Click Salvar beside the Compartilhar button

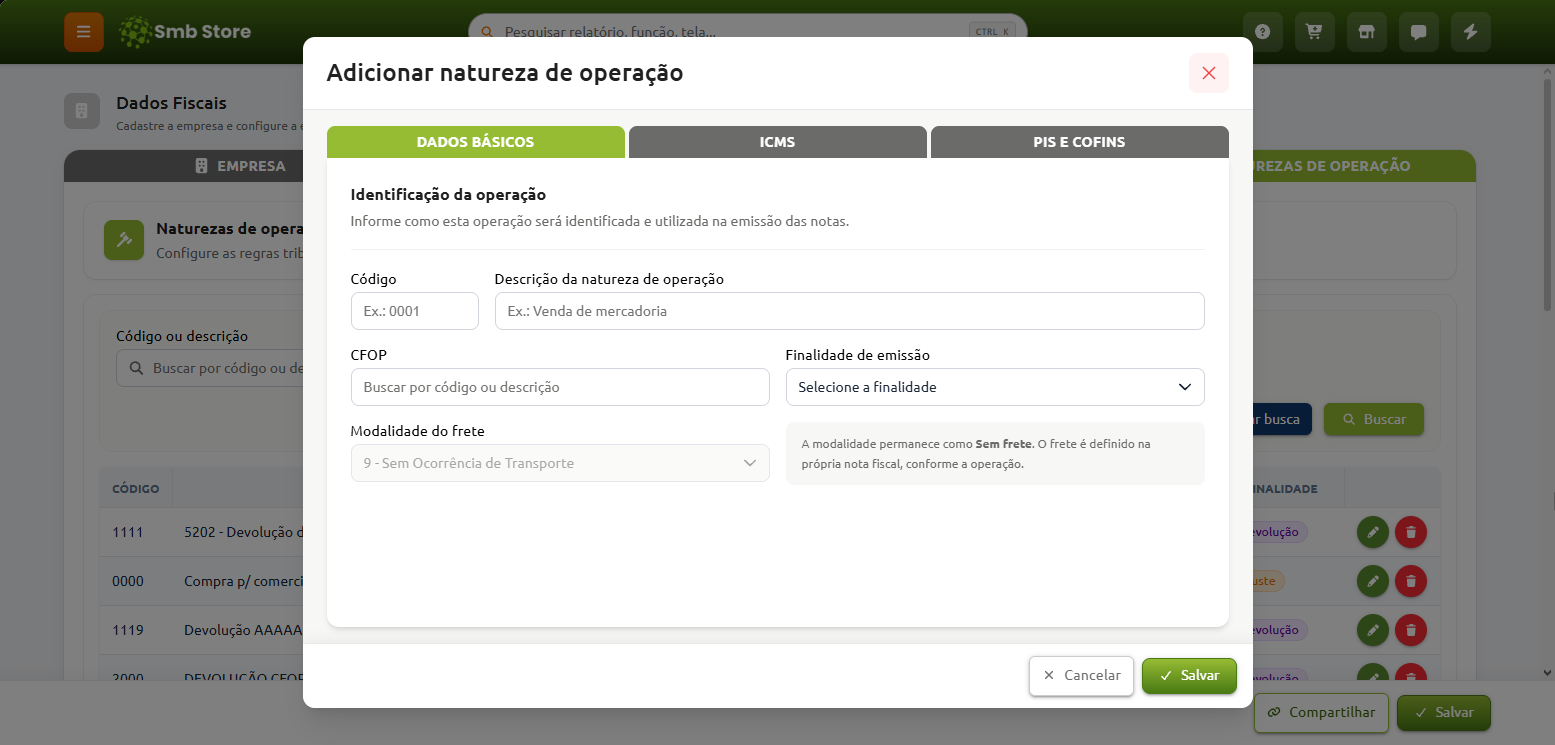click(x=1443, y=713)
